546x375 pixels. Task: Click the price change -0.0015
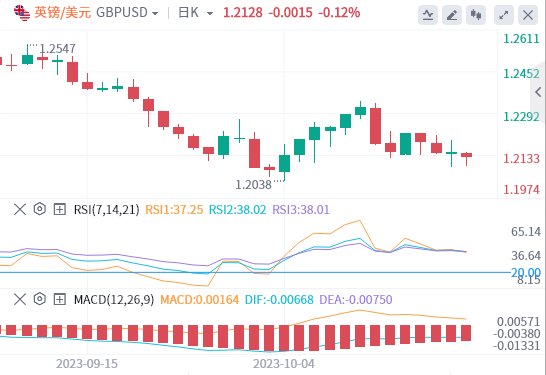(x=290, y=13)
